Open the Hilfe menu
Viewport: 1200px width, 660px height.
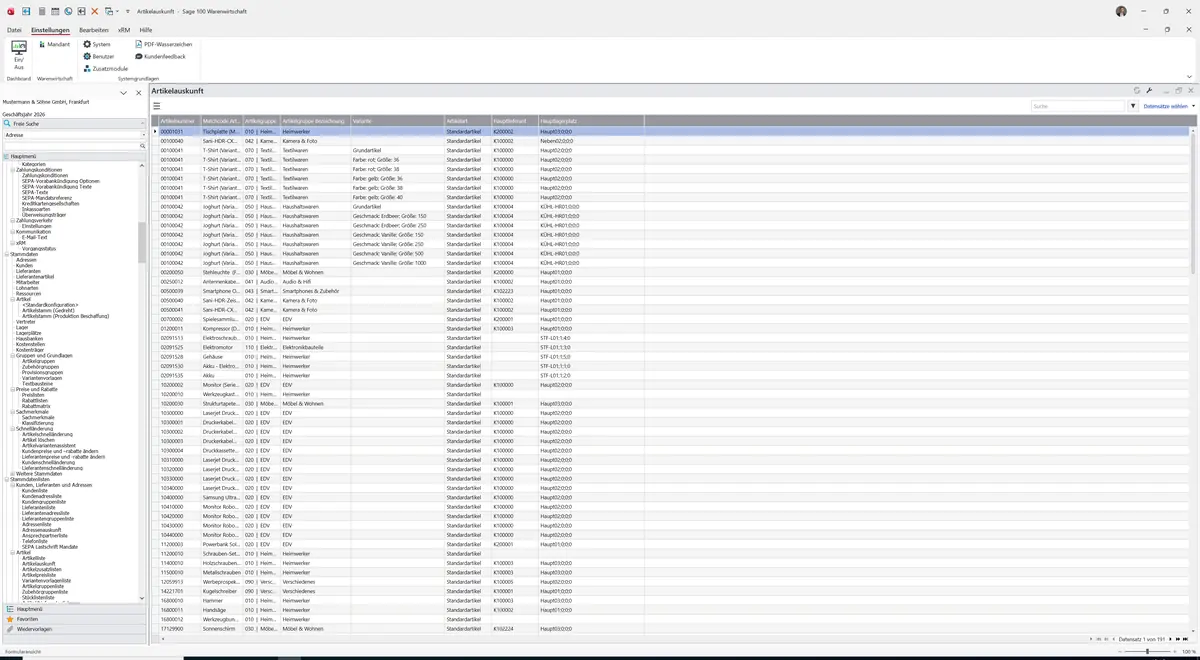click(x=146, y=30)
